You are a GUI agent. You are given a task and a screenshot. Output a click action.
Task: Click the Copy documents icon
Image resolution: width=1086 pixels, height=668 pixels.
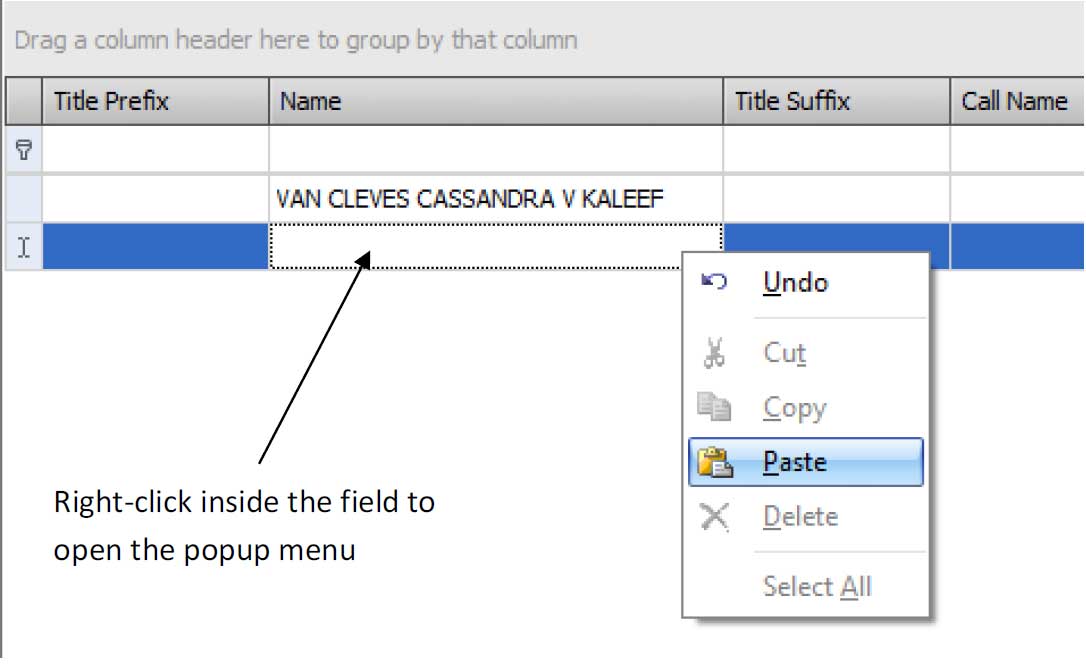tap(712, 407)
